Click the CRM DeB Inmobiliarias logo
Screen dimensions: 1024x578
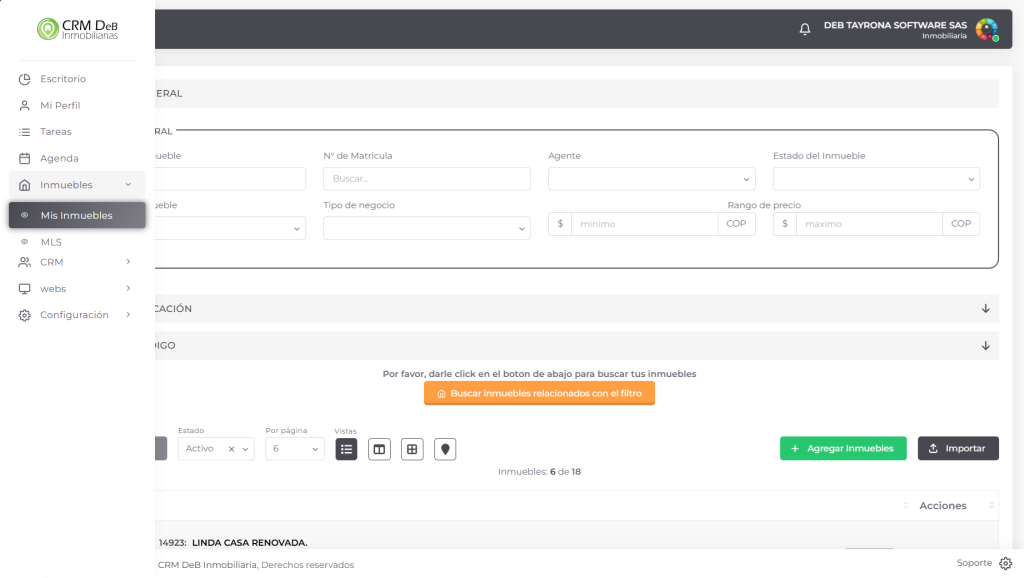point(77,29)
